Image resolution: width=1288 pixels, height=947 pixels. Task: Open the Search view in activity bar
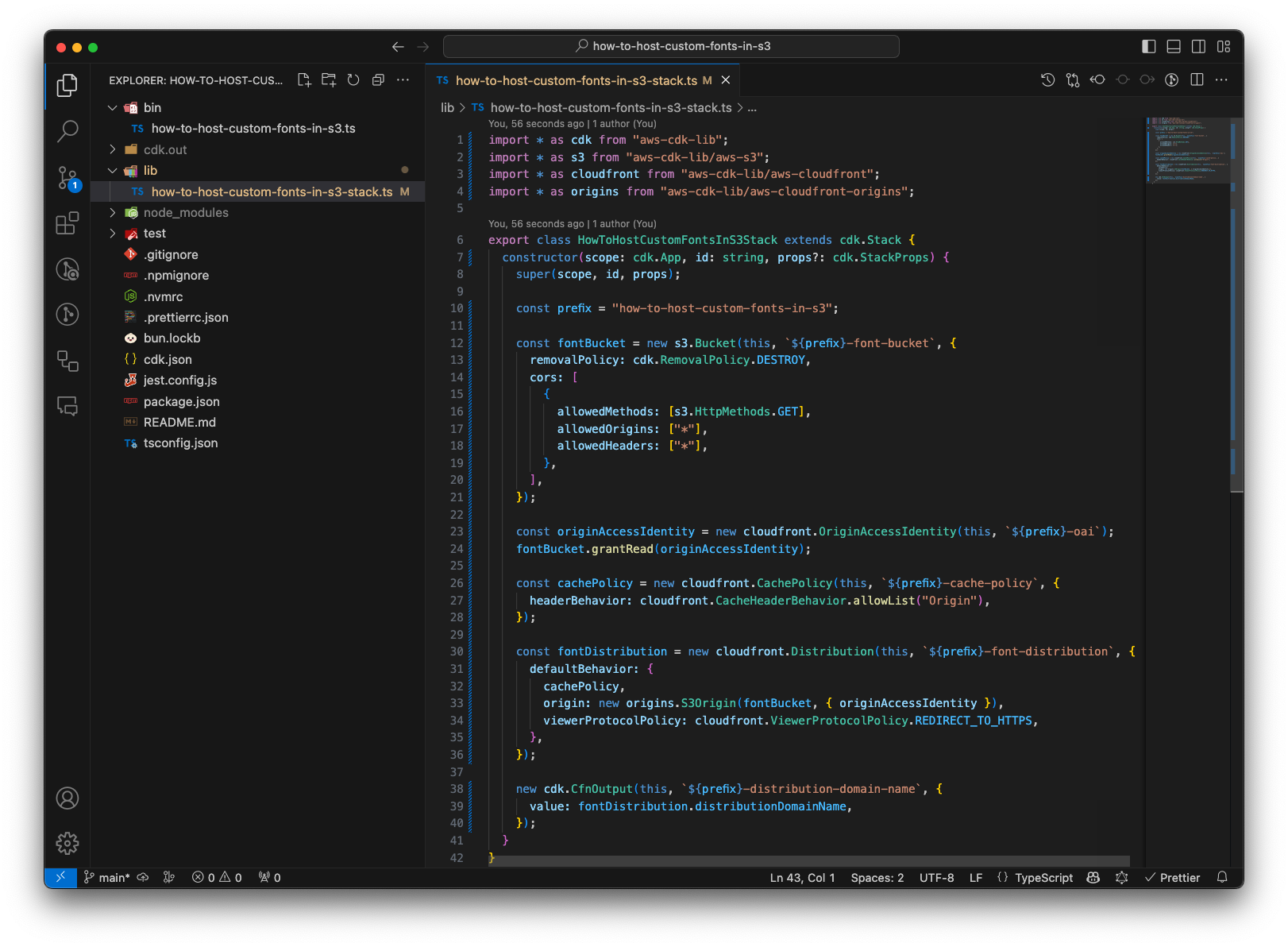click(x=67, y=131)
